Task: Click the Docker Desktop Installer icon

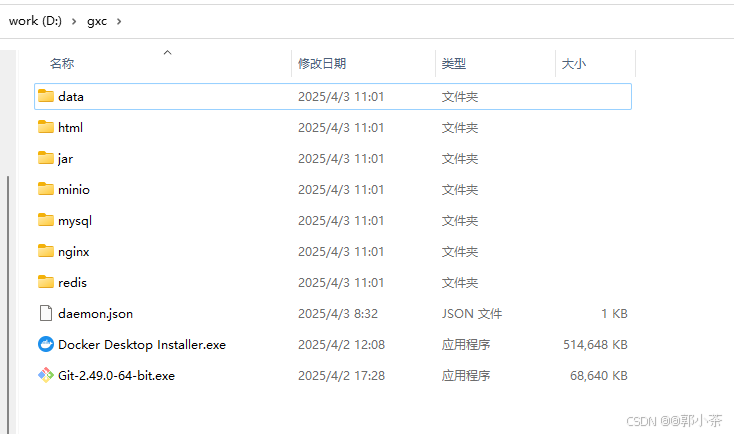Action: tap(45, 344)
